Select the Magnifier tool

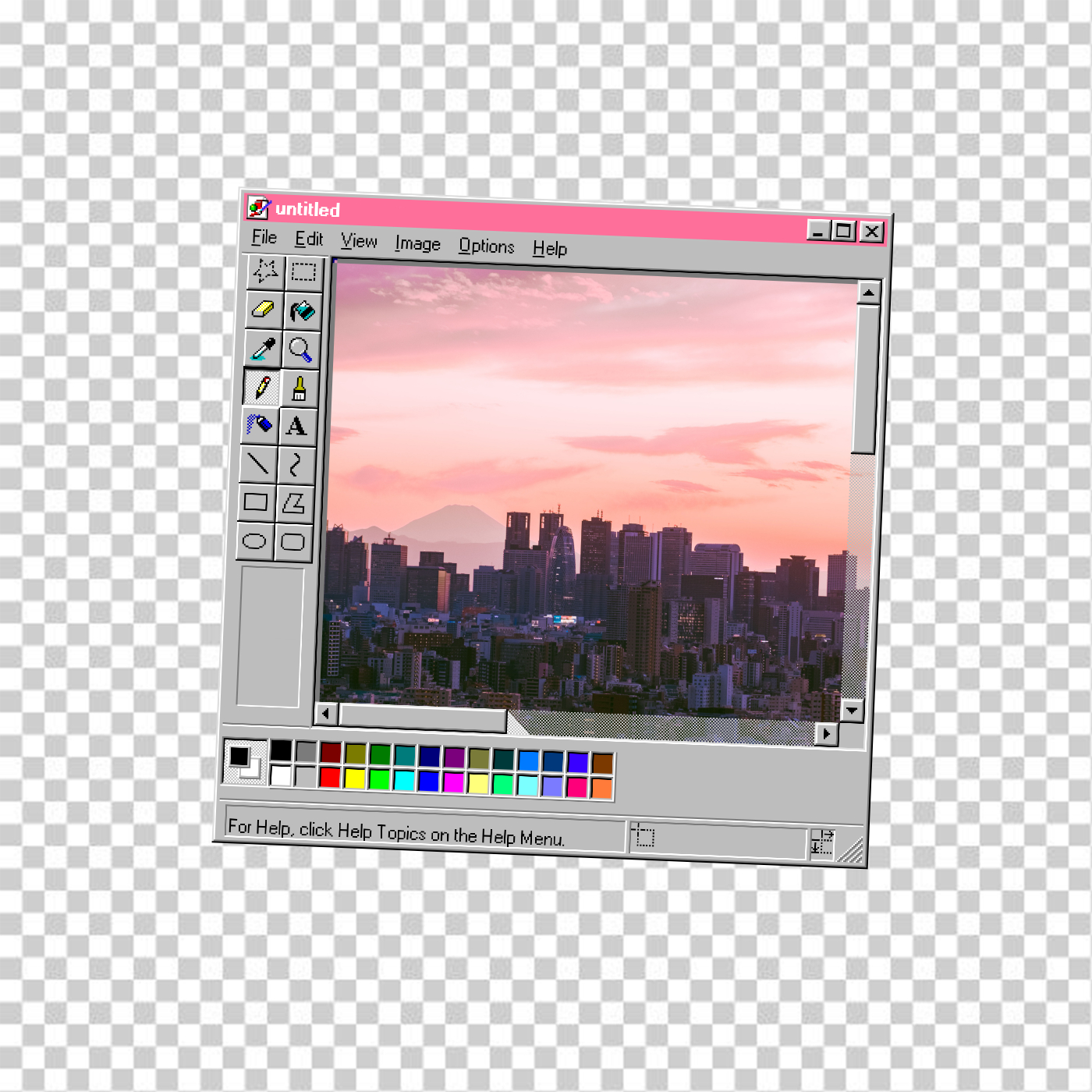pos(300,349)
